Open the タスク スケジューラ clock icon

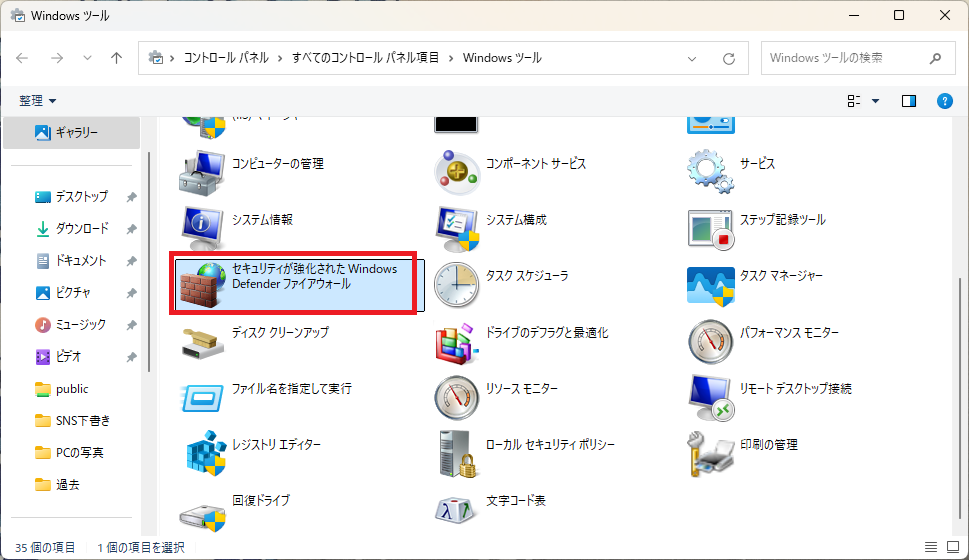[x=457, y=285]
